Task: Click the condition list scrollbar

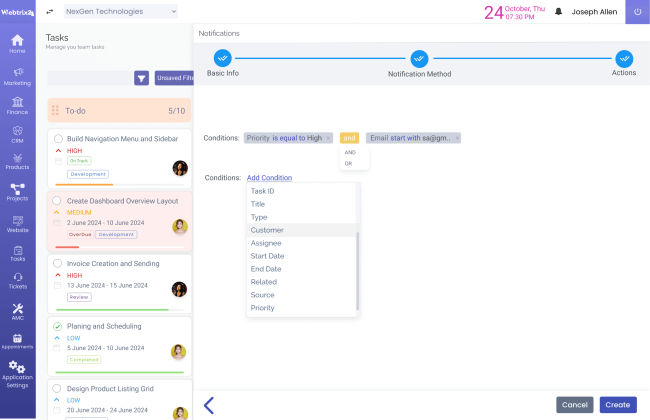Action: pyautogui.click(x=357, y=270)
